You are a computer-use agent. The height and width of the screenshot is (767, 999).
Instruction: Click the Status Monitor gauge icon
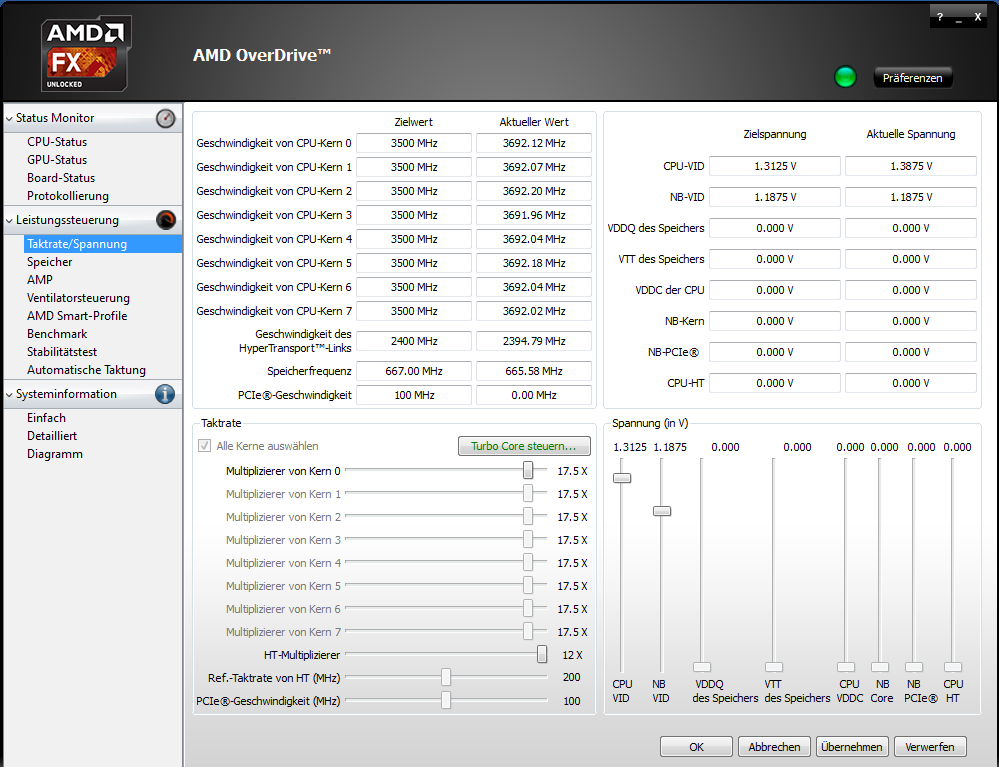point(166,118)
